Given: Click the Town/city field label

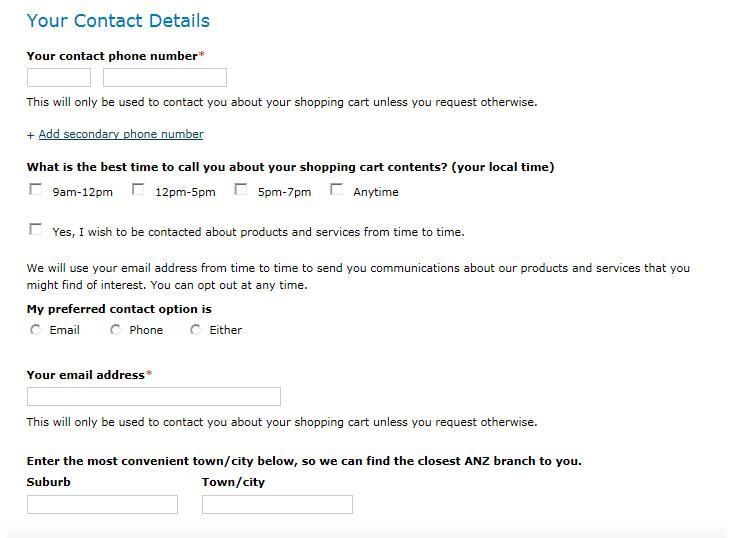Looking at the screenshot, I should pos(233,482).
